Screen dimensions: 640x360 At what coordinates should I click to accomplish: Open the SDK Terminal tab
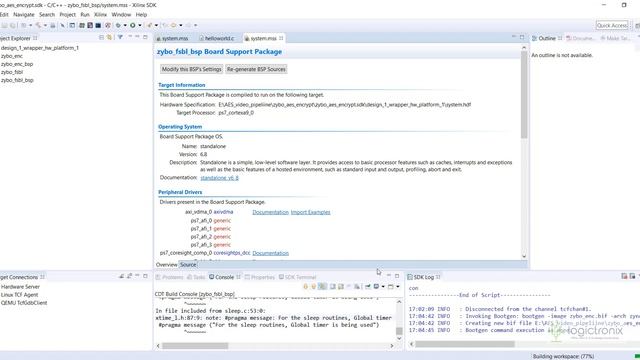point(298,277)
